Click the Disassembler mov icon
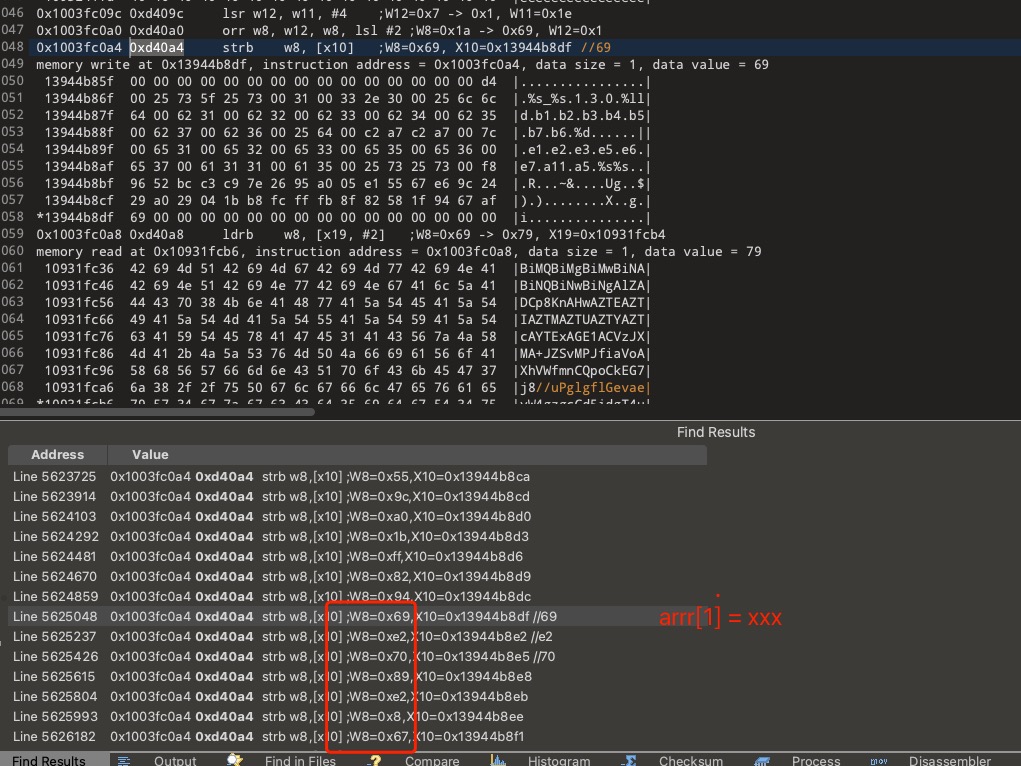 point(879,761)
